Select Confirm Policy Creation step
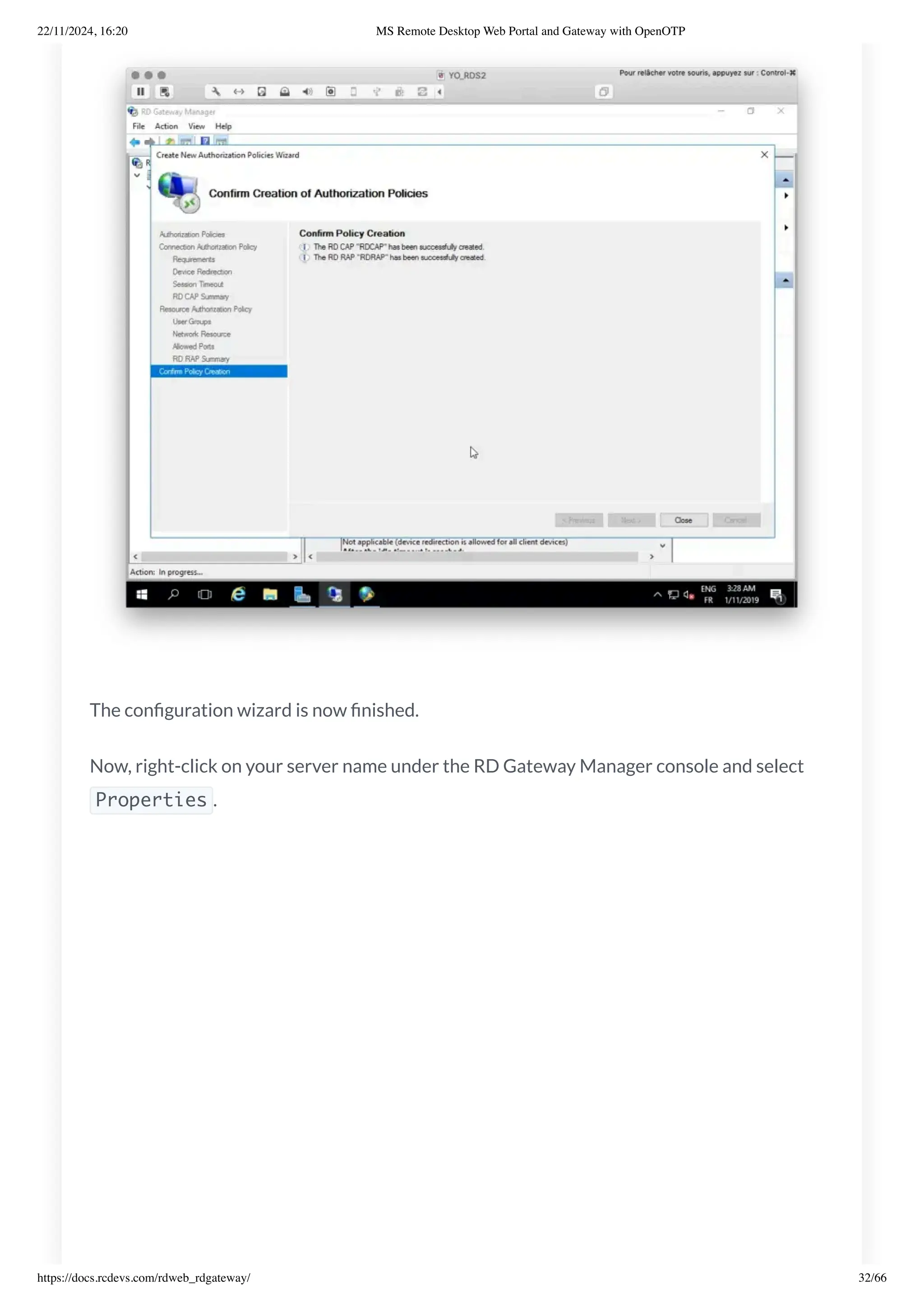Image resolution: width=924 pixels, height=1308 pixels. (195, 371)
